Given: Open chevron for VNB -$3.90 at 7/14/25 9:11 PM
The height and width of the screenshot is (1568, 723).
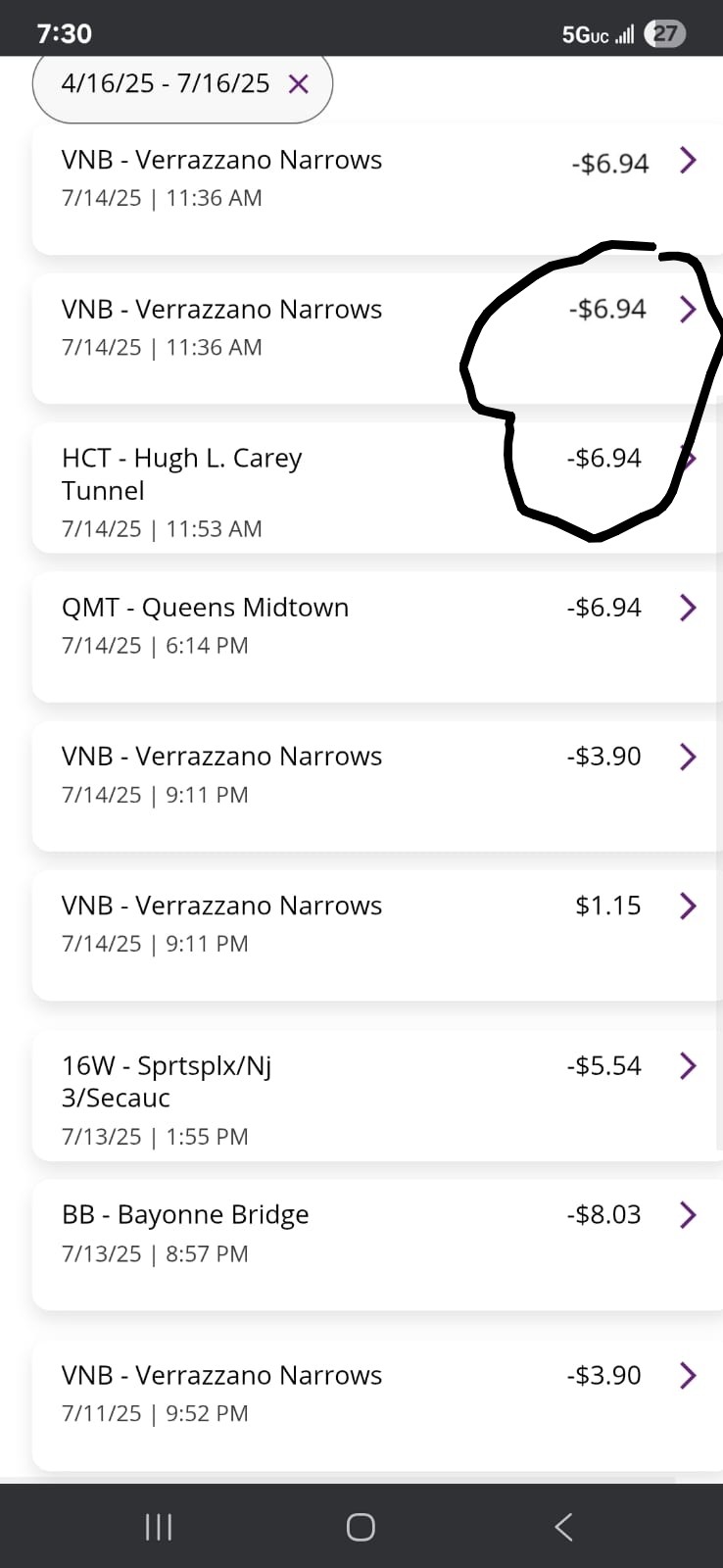Looking at the screenshot, I should (x=688, y=757).
